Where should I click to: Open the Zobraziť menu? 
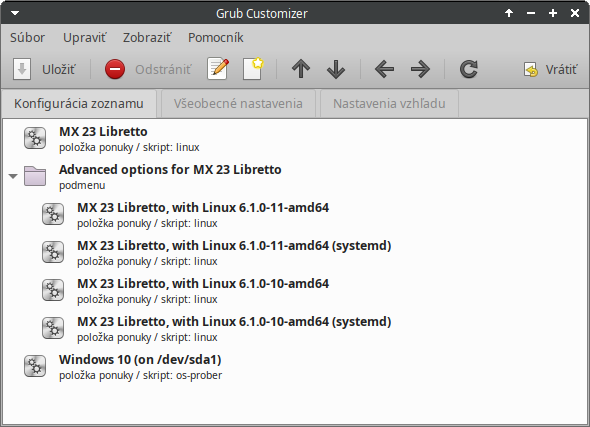147,38
